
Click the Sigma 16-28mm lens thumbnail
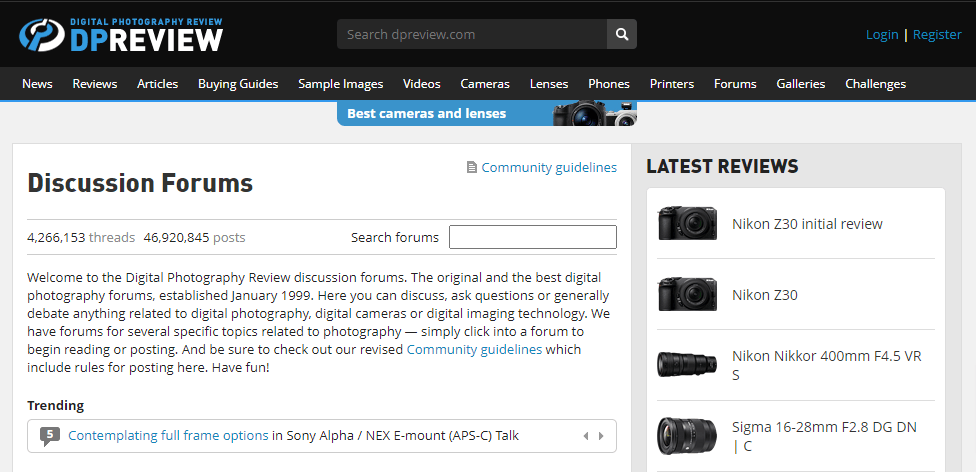click(687, 436)
